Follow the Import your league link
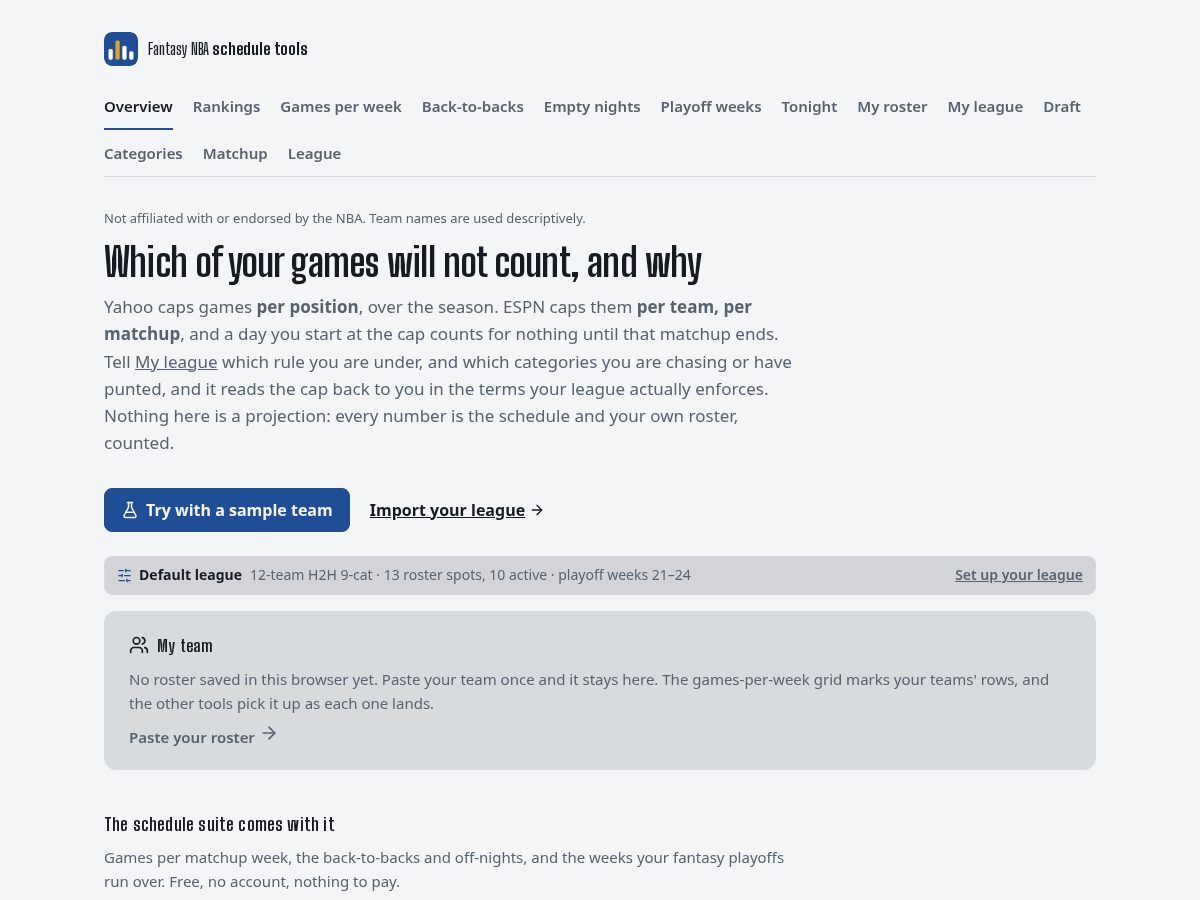This screenshot has width=1200, height=900. (447, 510)
